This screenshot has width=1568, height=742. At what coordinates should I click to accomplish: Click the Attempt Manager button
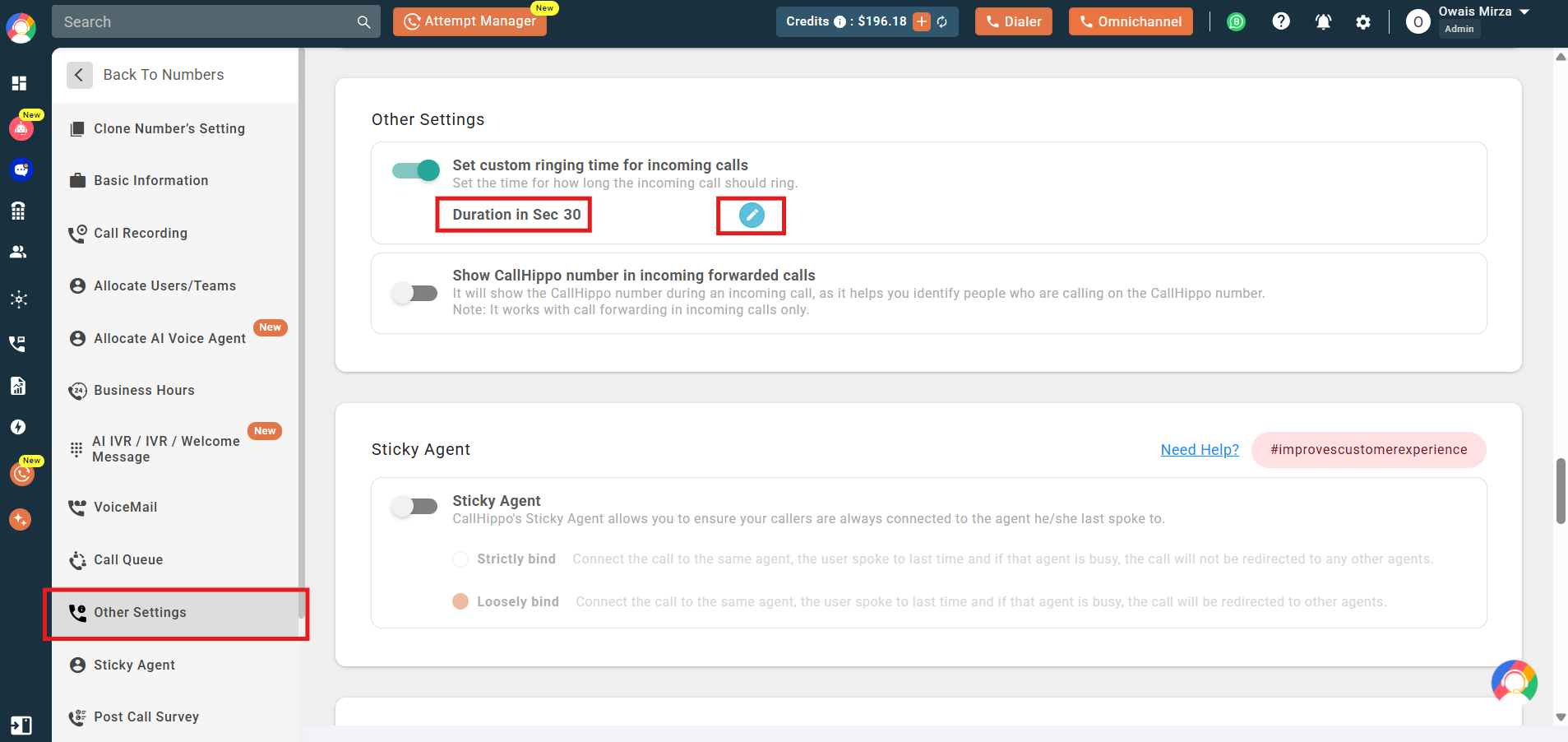[x=469, y=21]
